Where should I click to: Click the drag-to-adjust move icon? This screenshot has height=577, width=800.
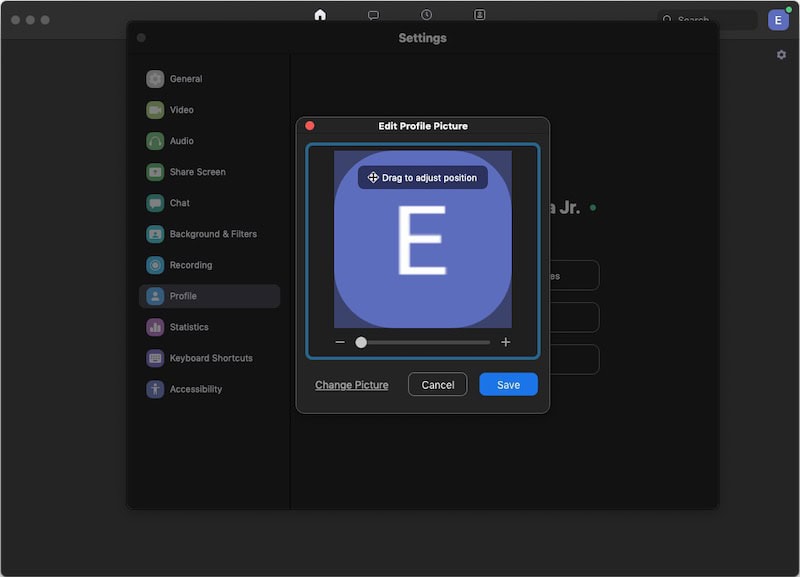tap(373, 178)
